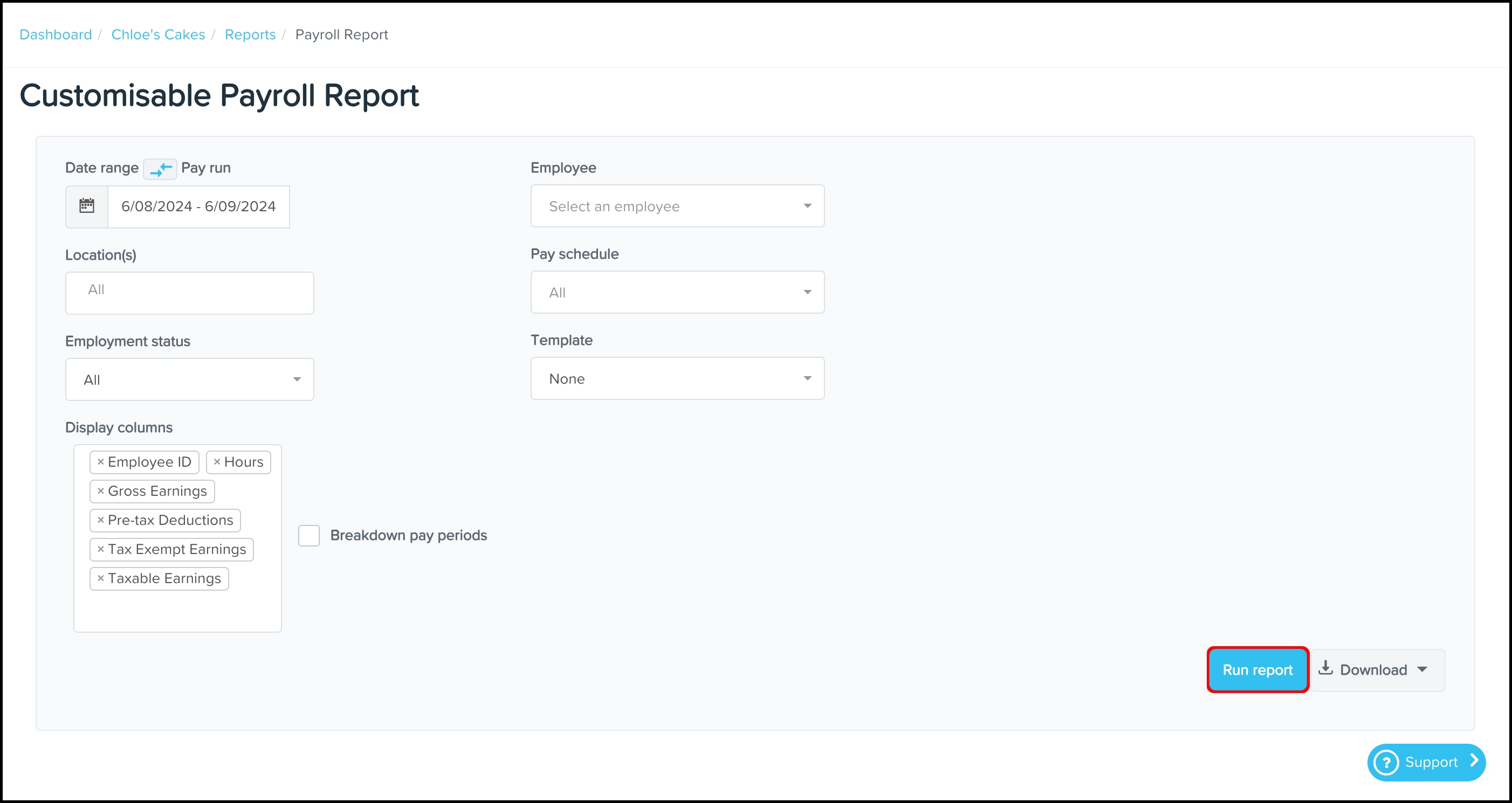Open the Template dropdown showing None
This screenshot has width=1512, height=803.
677,378
